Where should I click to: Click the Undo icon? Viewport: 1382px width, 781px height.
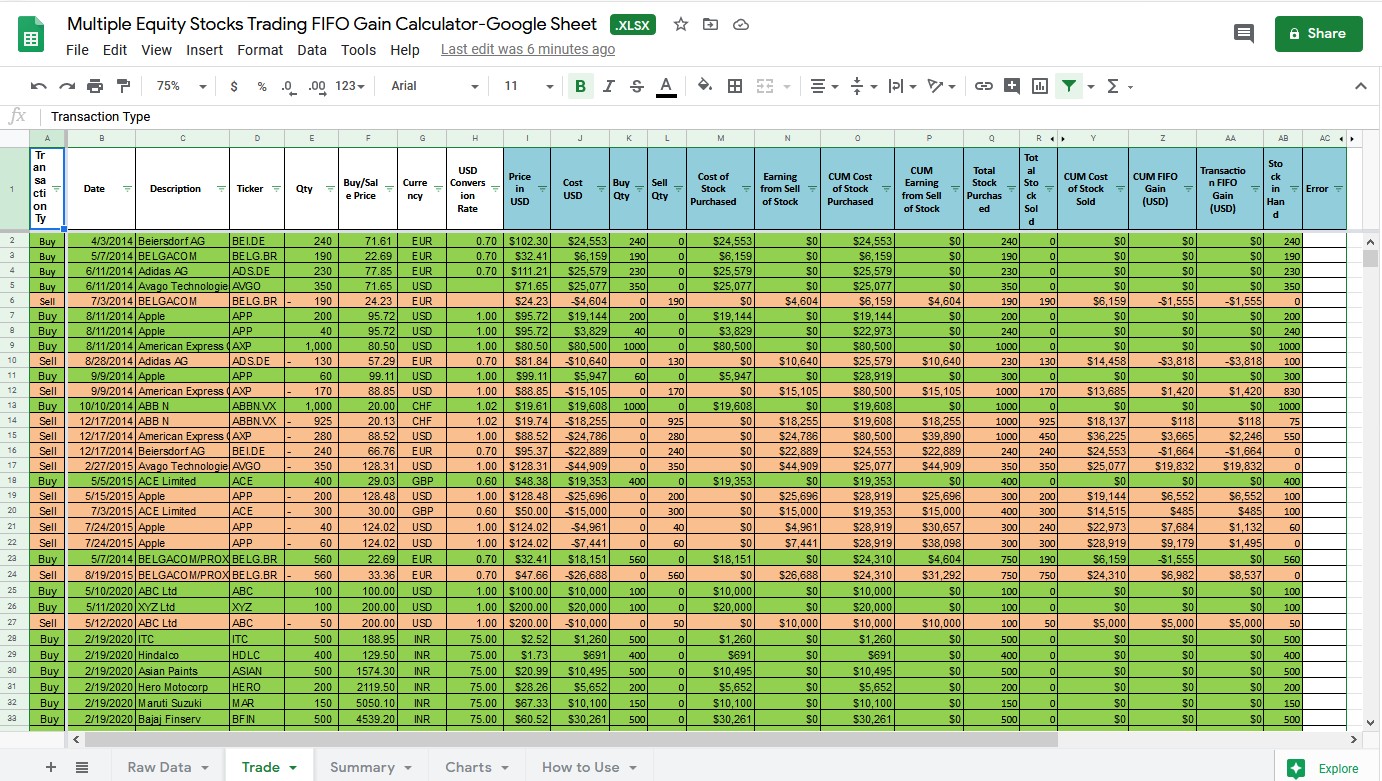tap(39, 86)
